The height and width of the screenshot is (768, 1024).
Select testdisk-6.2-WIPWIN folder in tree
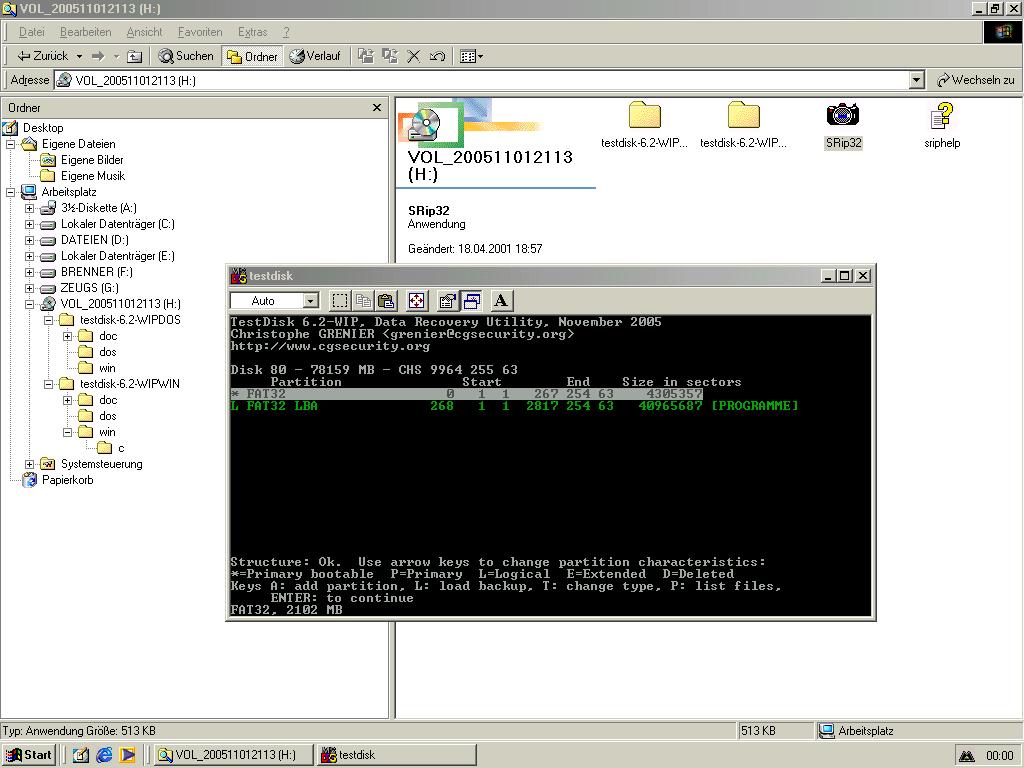(x=129, y=384)
